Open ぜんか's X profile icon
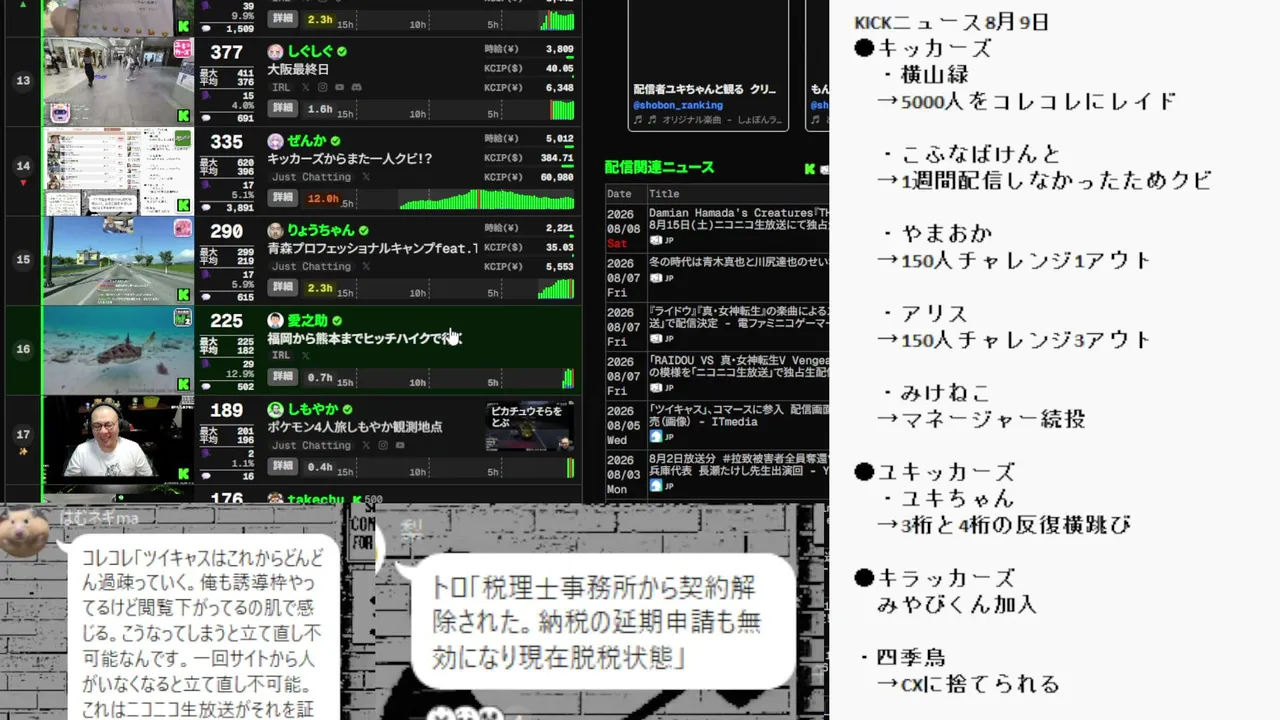This screenshot has height=720, width=1280. coord(366,177)
